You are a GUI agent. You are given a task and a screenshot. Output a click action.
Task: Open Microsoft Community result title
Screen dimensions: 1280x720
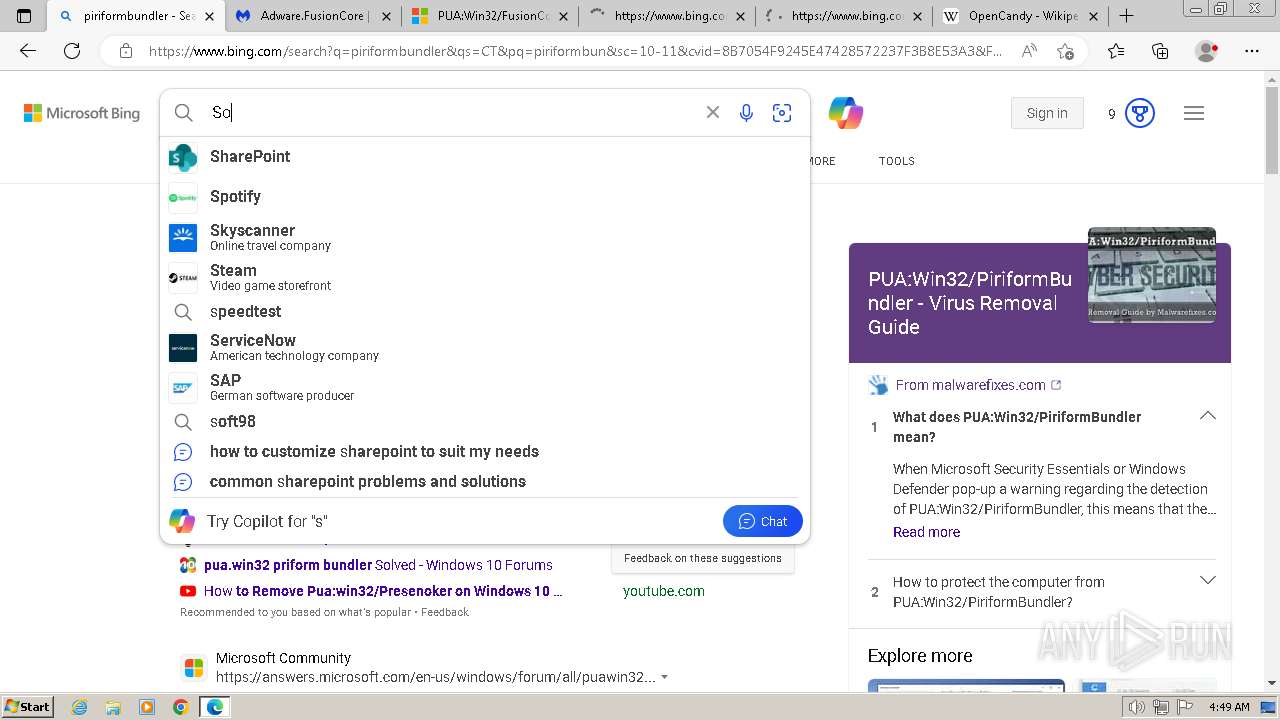[283, 658]
